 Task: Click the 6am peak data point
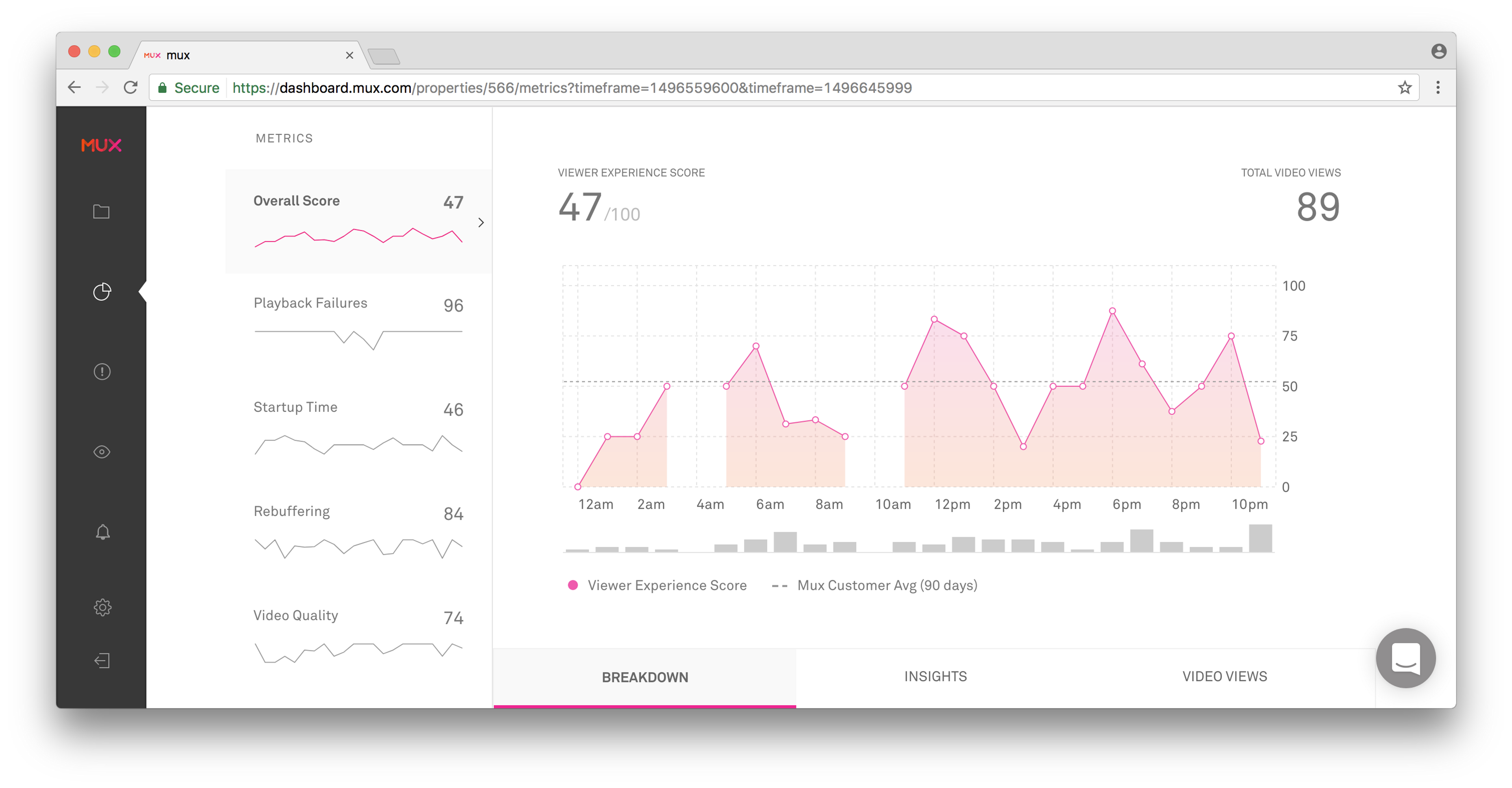point(756,346)
